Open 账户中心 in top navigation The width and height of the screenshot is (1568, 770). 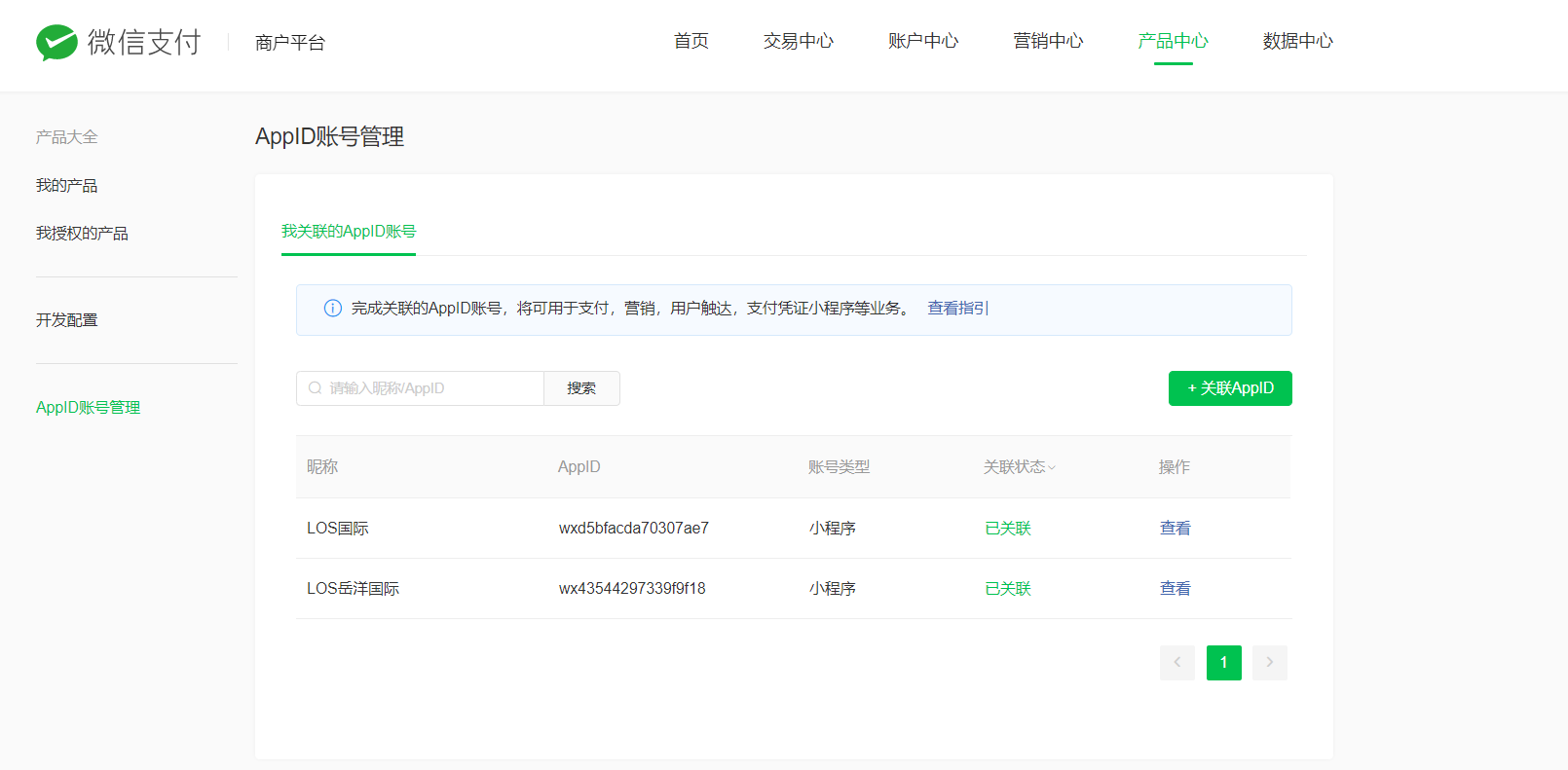pyautogui.click(x=923, y=41)
